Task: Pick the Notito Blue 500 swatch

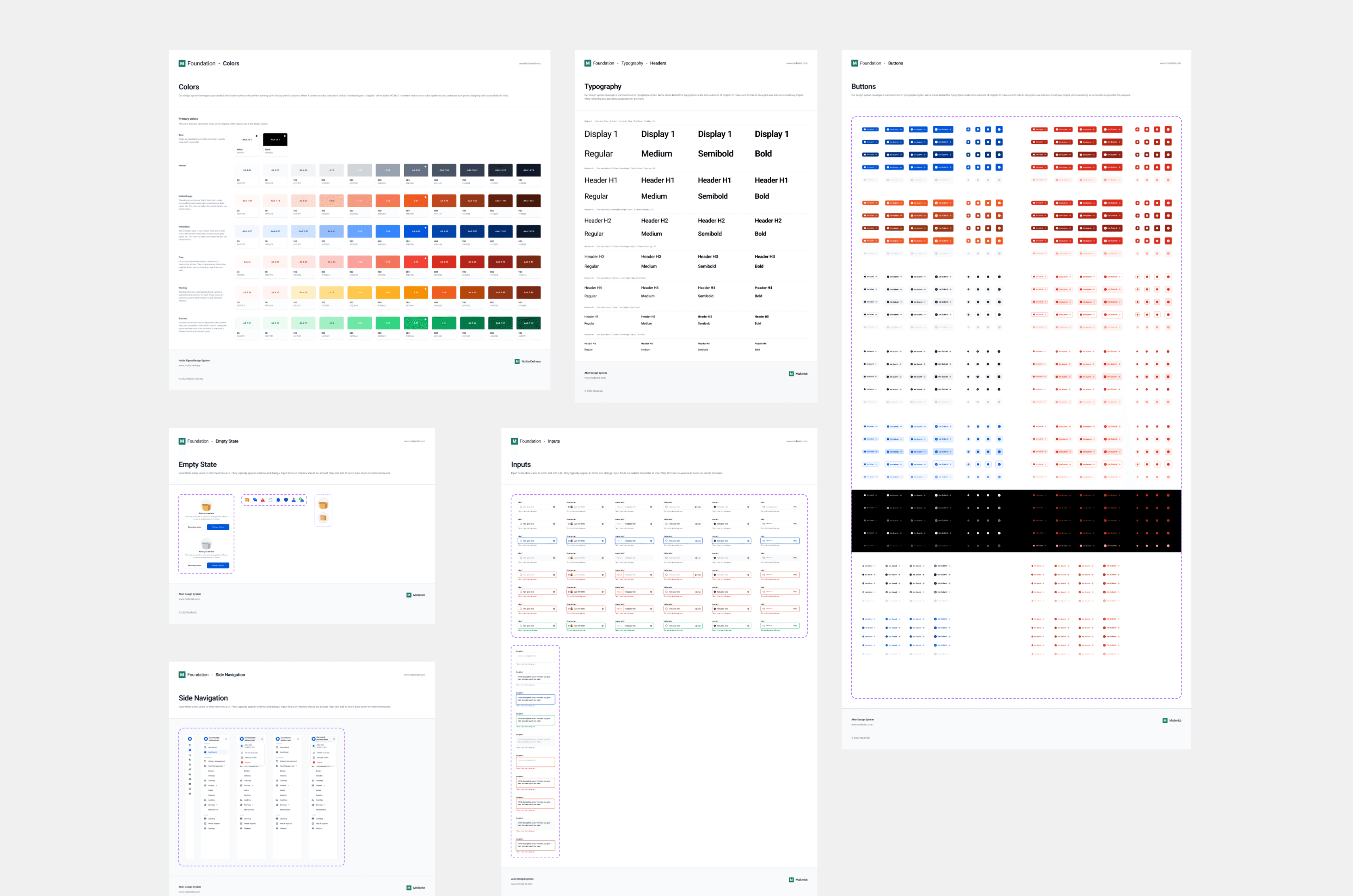Action: (416, 231)
